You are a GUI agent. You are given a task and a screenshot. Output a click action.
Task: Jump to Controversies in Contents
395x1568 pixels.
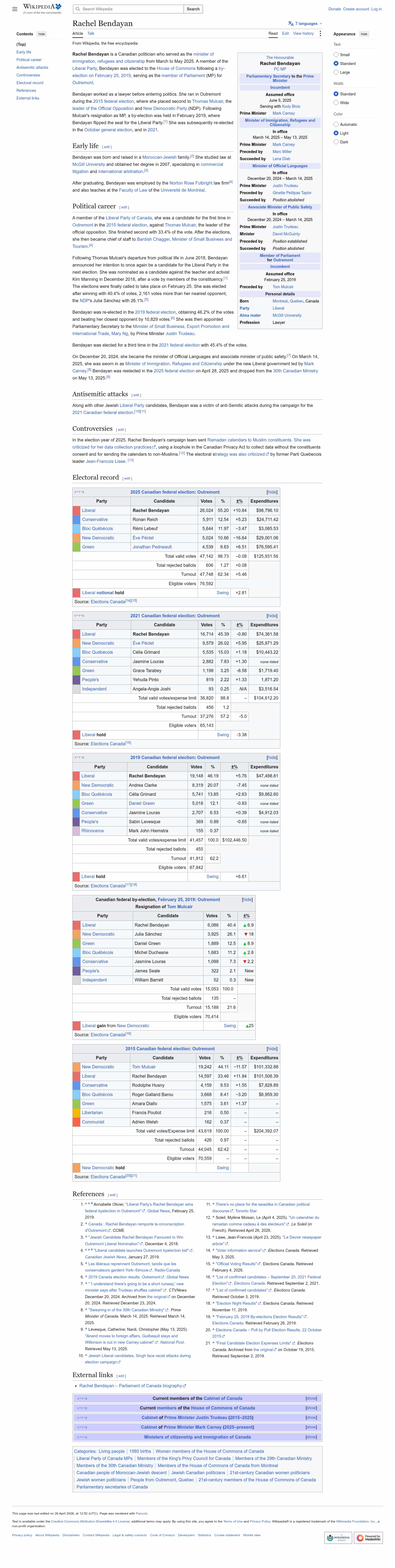pos(28,75)
